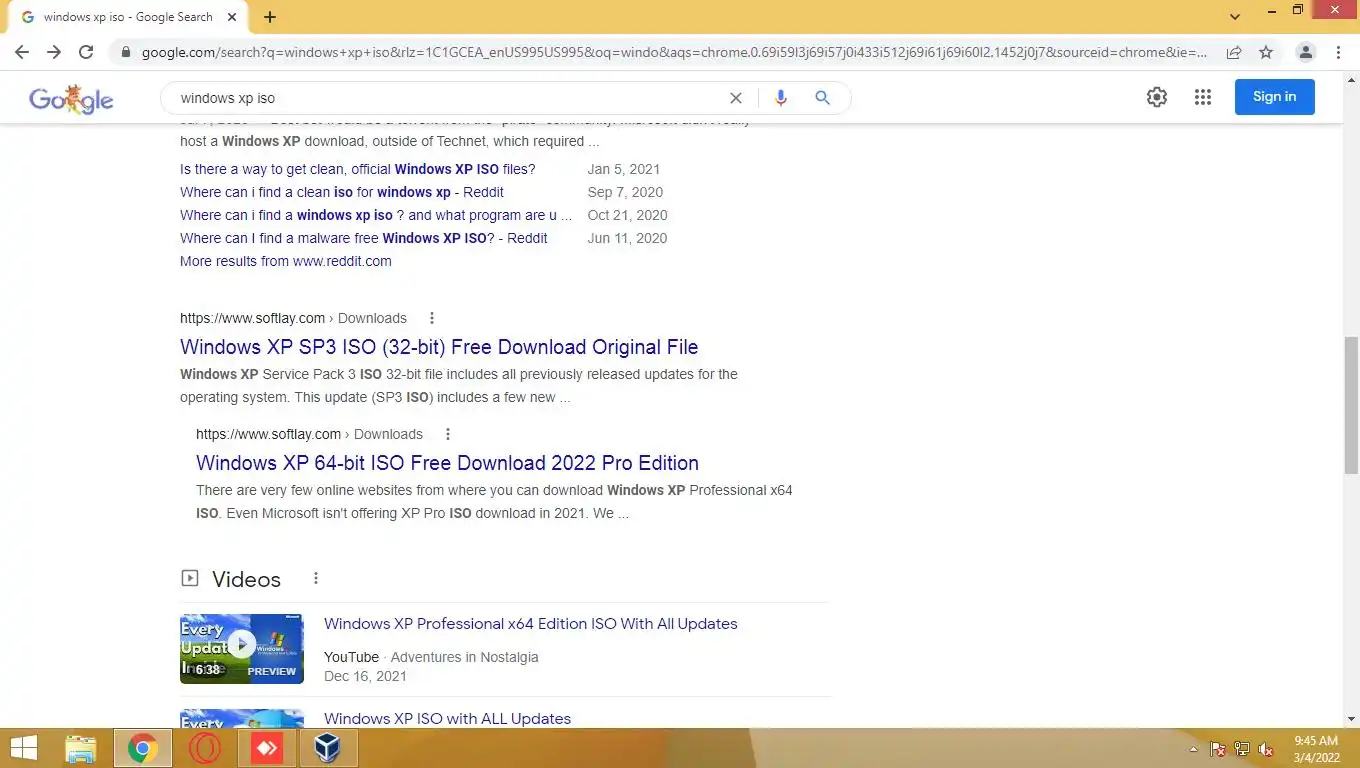This screenshot has width=1360, height=768.
Task: Open 'Where can i find a windows xp iso ? and what program' link
Action: (x=376, y=215)
